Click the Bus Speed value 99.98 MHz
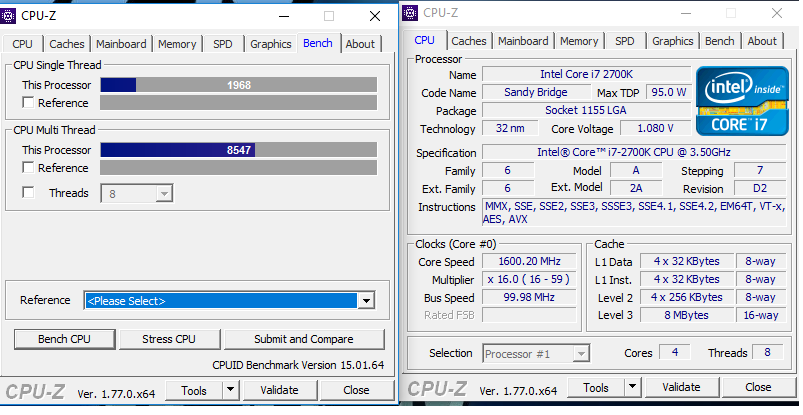This screenshot has width=803, height=415. [530, 297]
